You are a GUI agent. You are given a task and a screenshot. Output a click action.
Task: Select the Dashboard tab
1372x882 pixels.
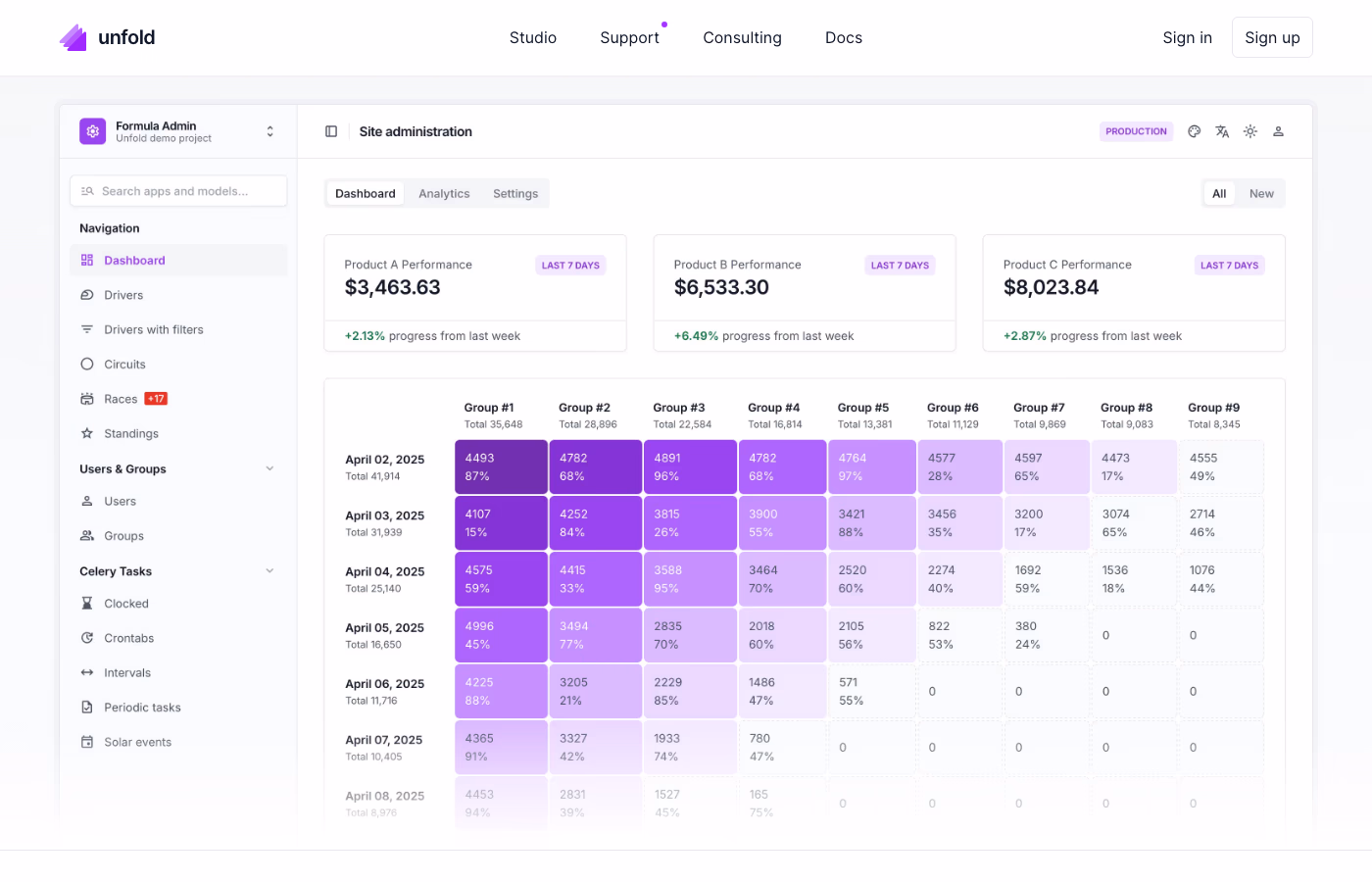tap(366, 194)
